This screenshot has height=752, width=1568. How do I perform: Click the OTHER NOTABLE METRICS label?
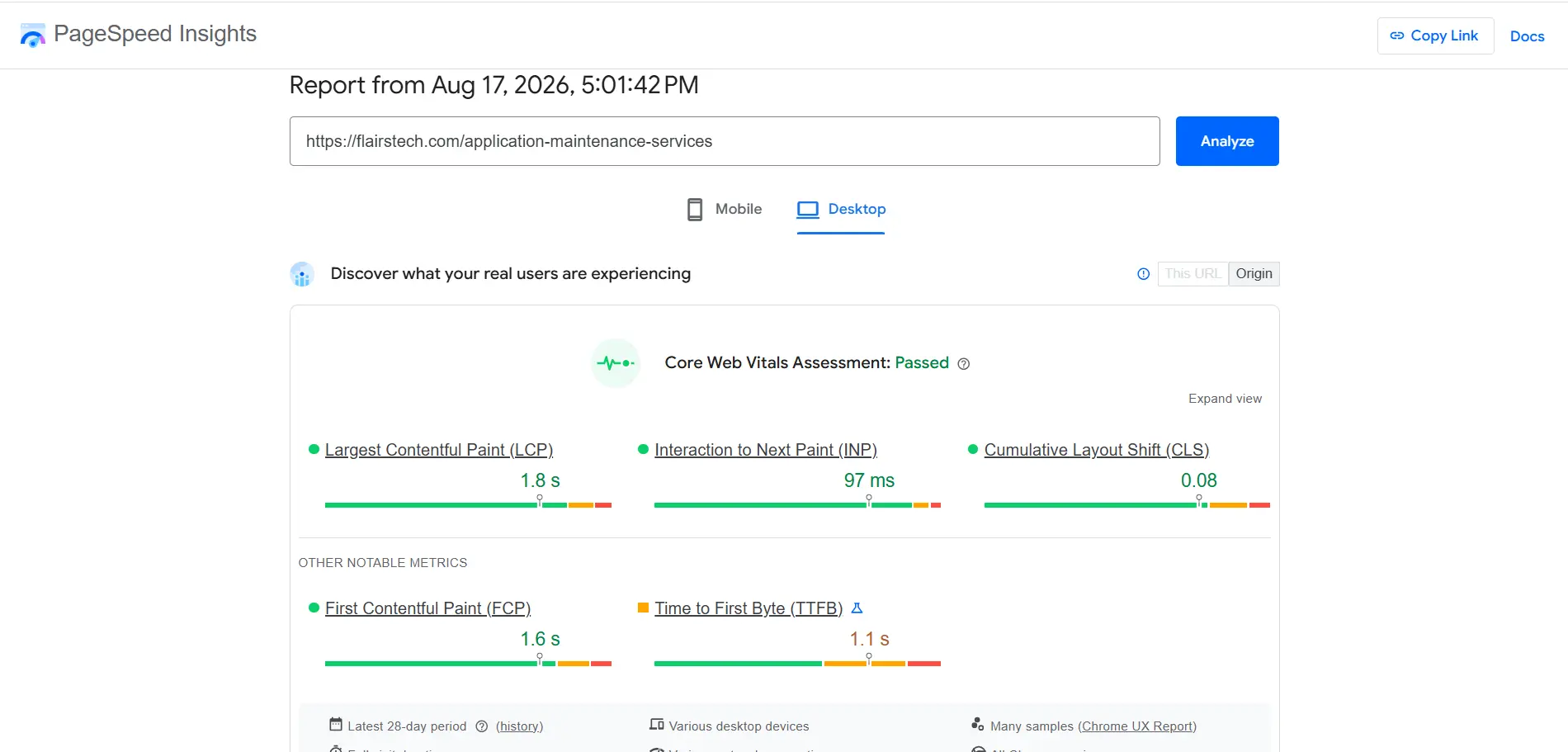[x=383, y=563]
